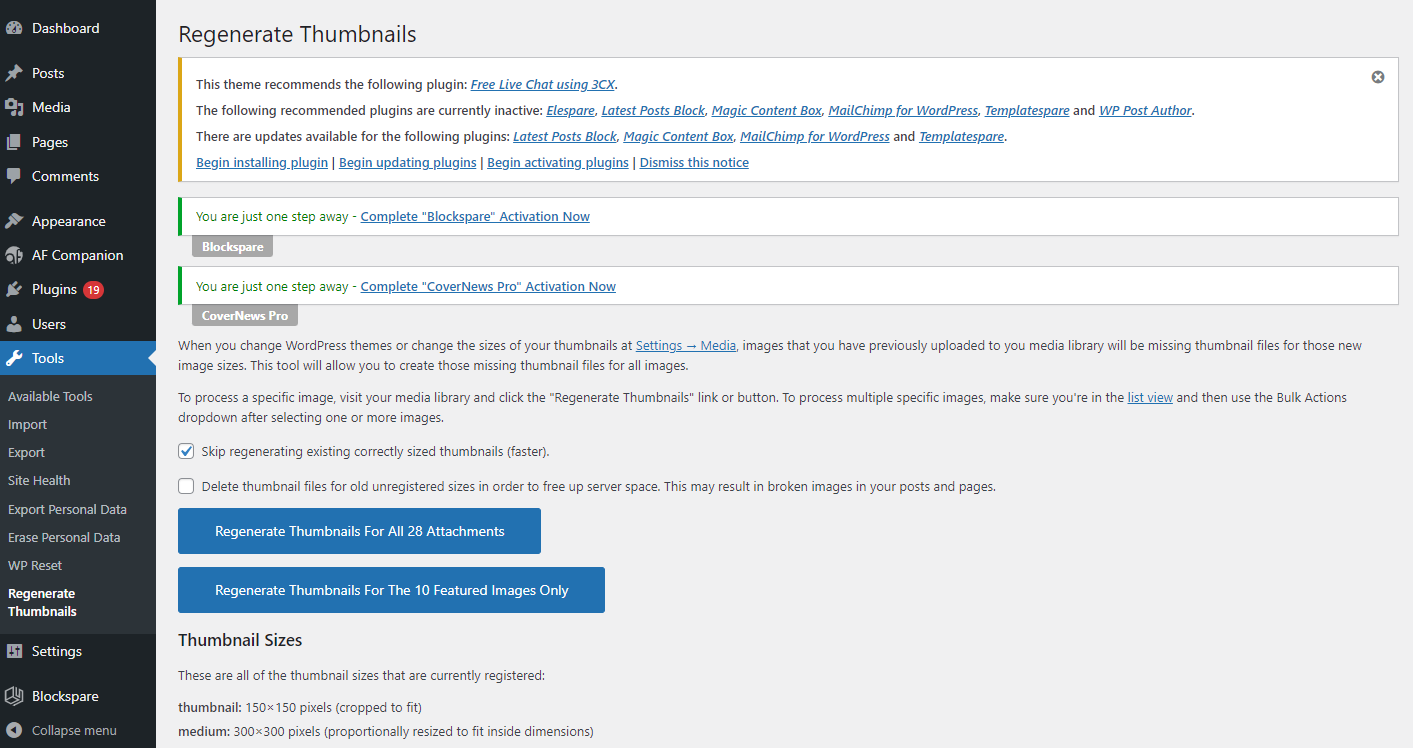Open the Media library icon
This screenshot has height=748, width=1413.
(x=14, y=107)
